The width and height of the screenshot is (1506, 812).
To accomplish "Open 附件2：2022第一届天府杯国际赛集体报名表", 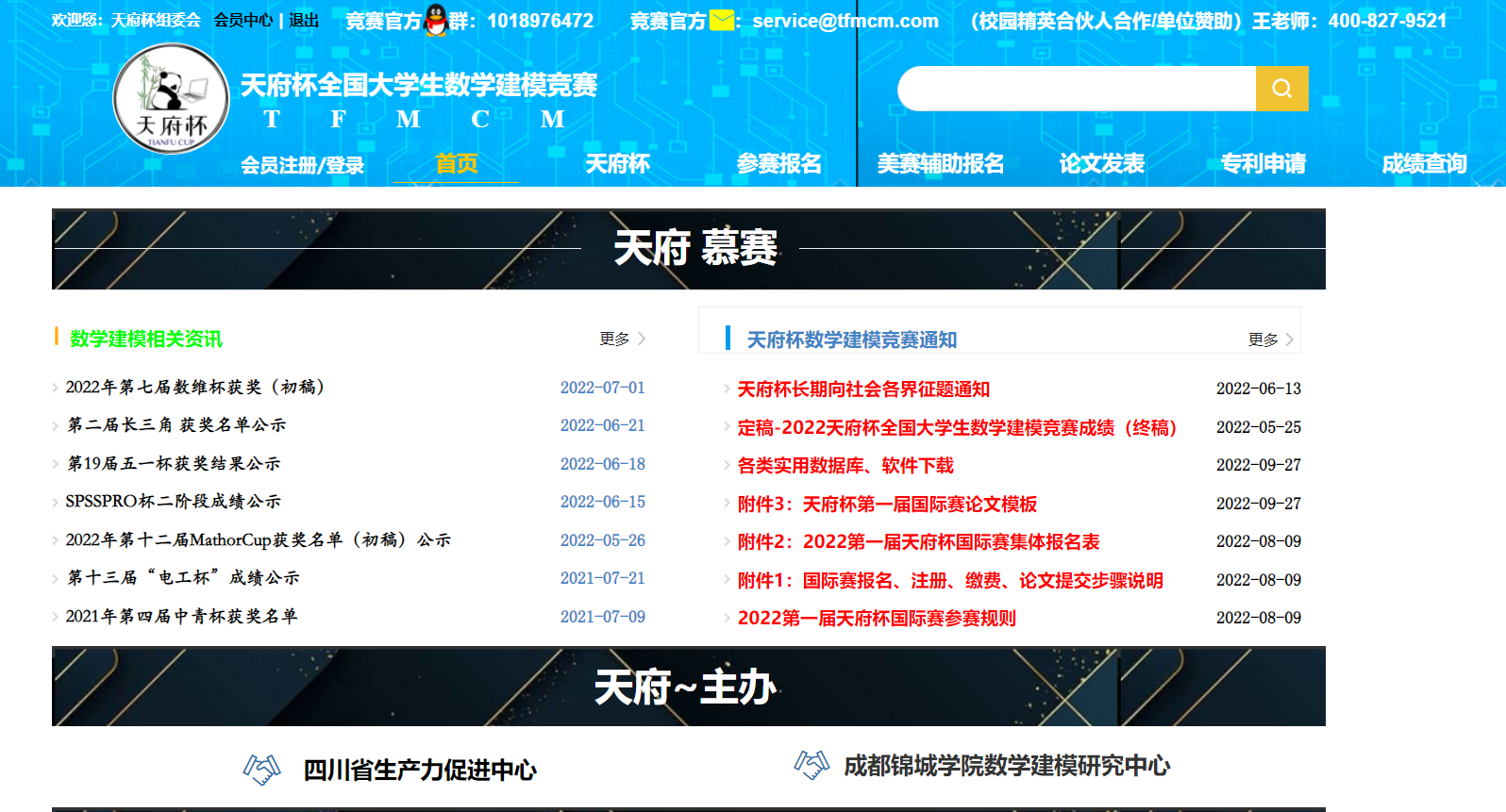I will coord(918,542).
